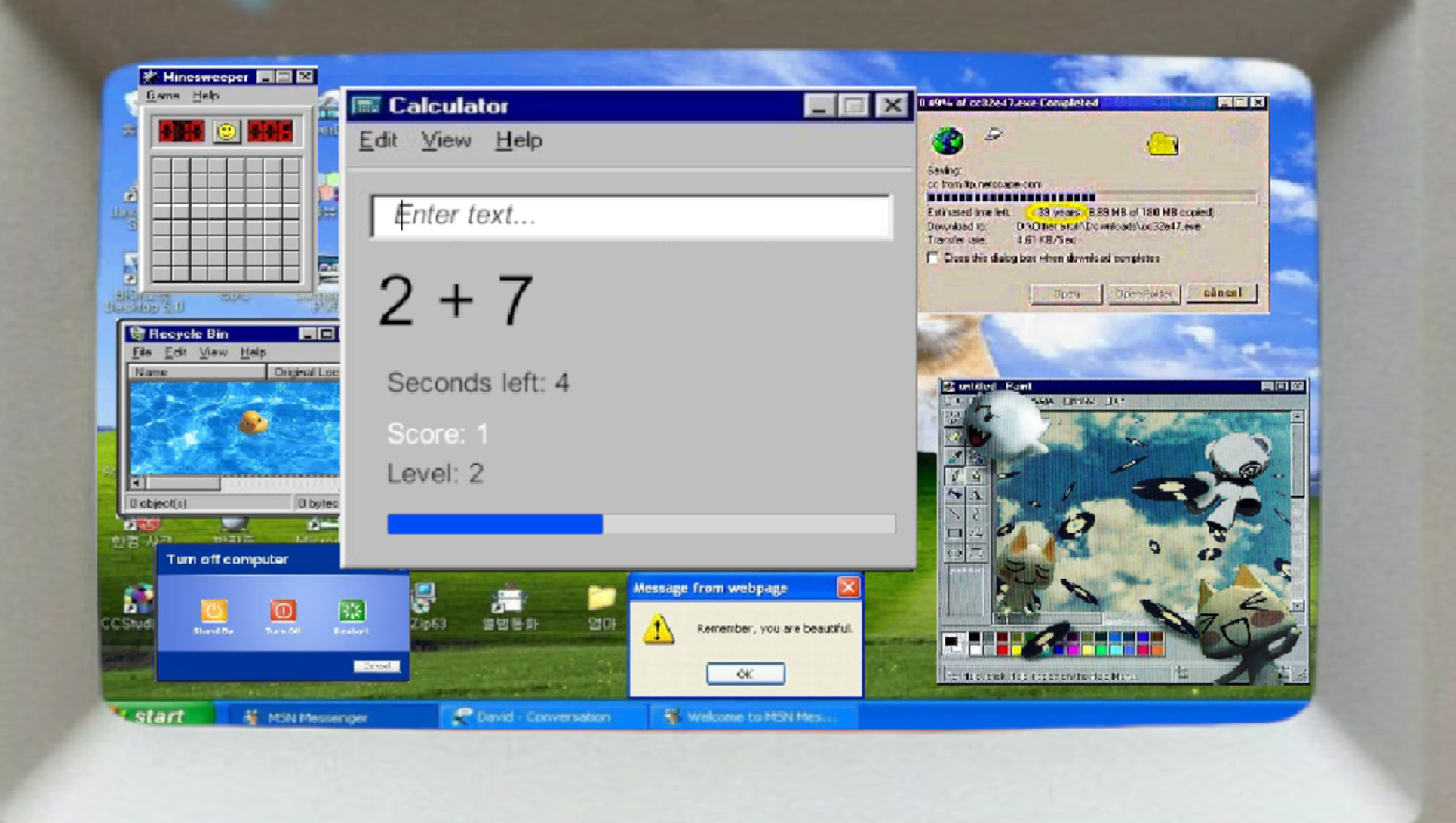The image size is (1456, 823).
Task: Enable close dialog when download completes checkbox
Action: pyautogui.click(x=934, y=258)
